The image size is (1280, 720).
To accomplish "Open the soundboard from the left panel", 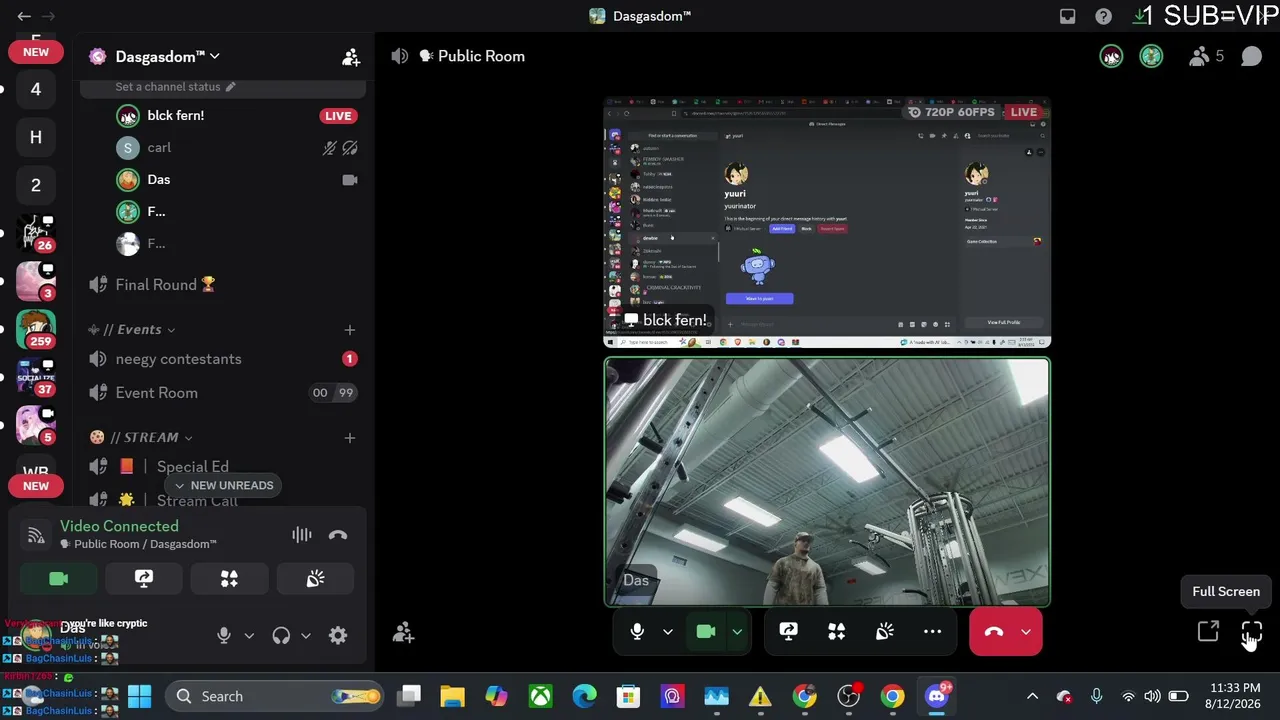I will tap(315, 578).
